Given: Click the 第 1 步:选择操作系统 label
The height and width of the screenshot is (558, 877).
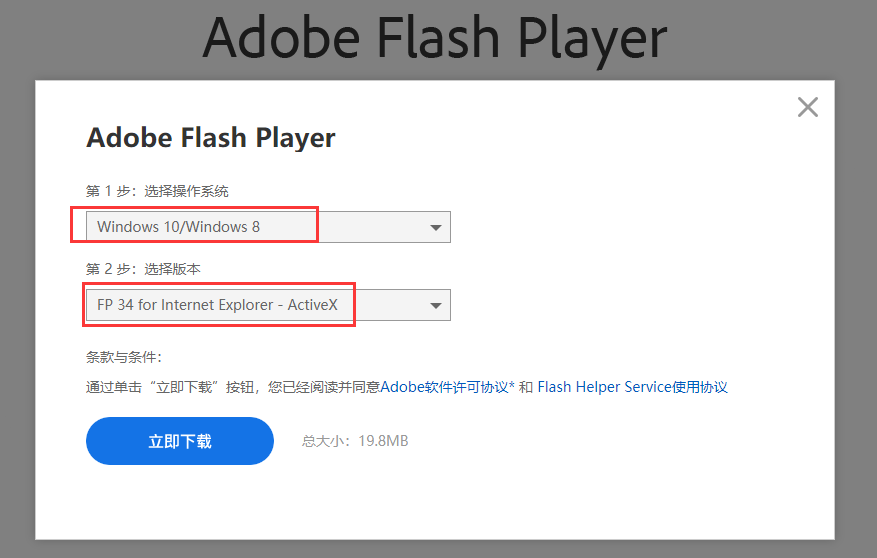Looking at the screenshot, I should point(158,191).
